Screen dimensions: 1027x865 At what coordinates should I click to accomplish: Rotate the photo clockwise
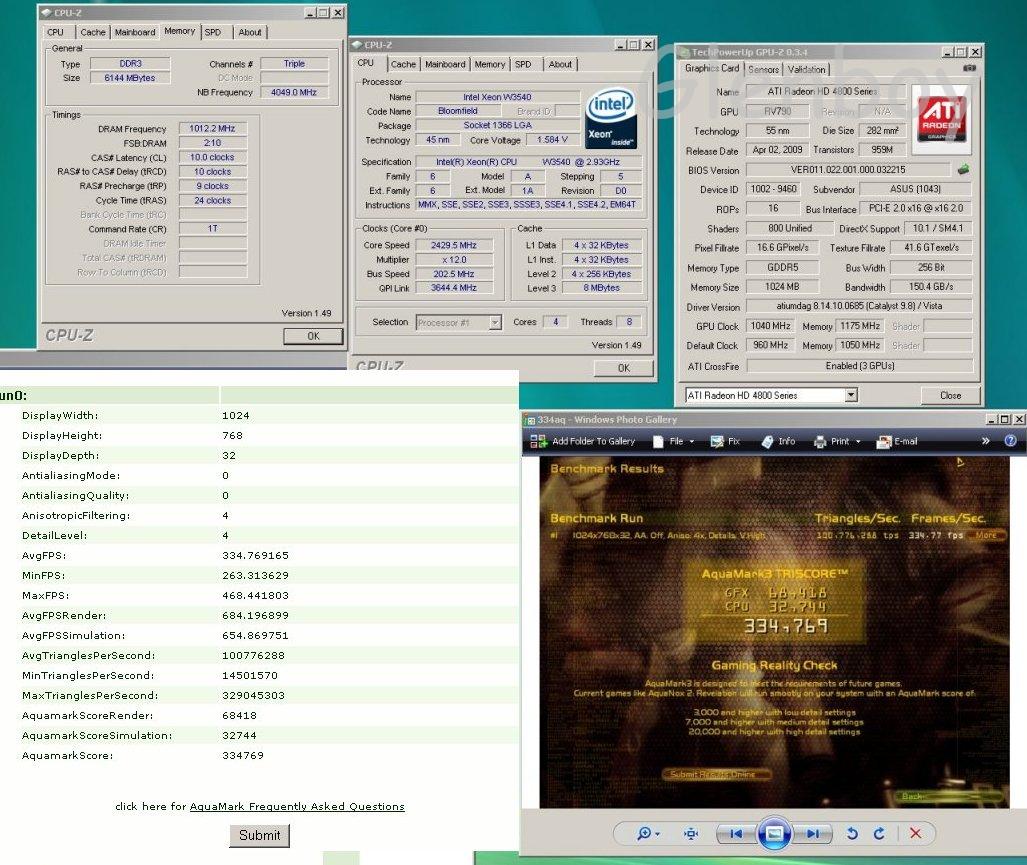click(879, 833)
